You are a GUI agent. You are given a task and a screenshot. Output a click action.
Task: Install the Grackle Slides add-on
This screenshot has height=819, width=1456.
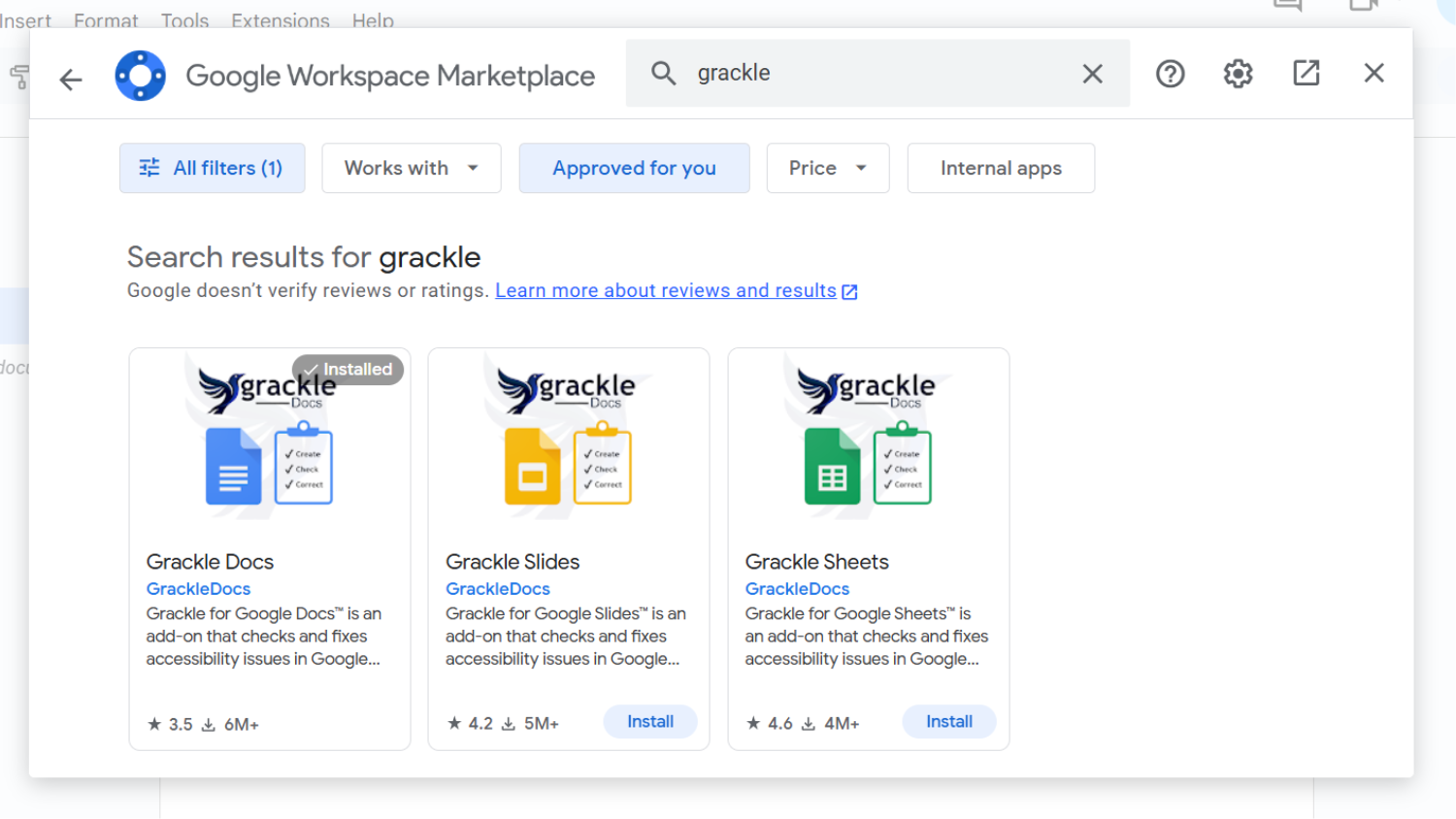[x=649, y=721]
